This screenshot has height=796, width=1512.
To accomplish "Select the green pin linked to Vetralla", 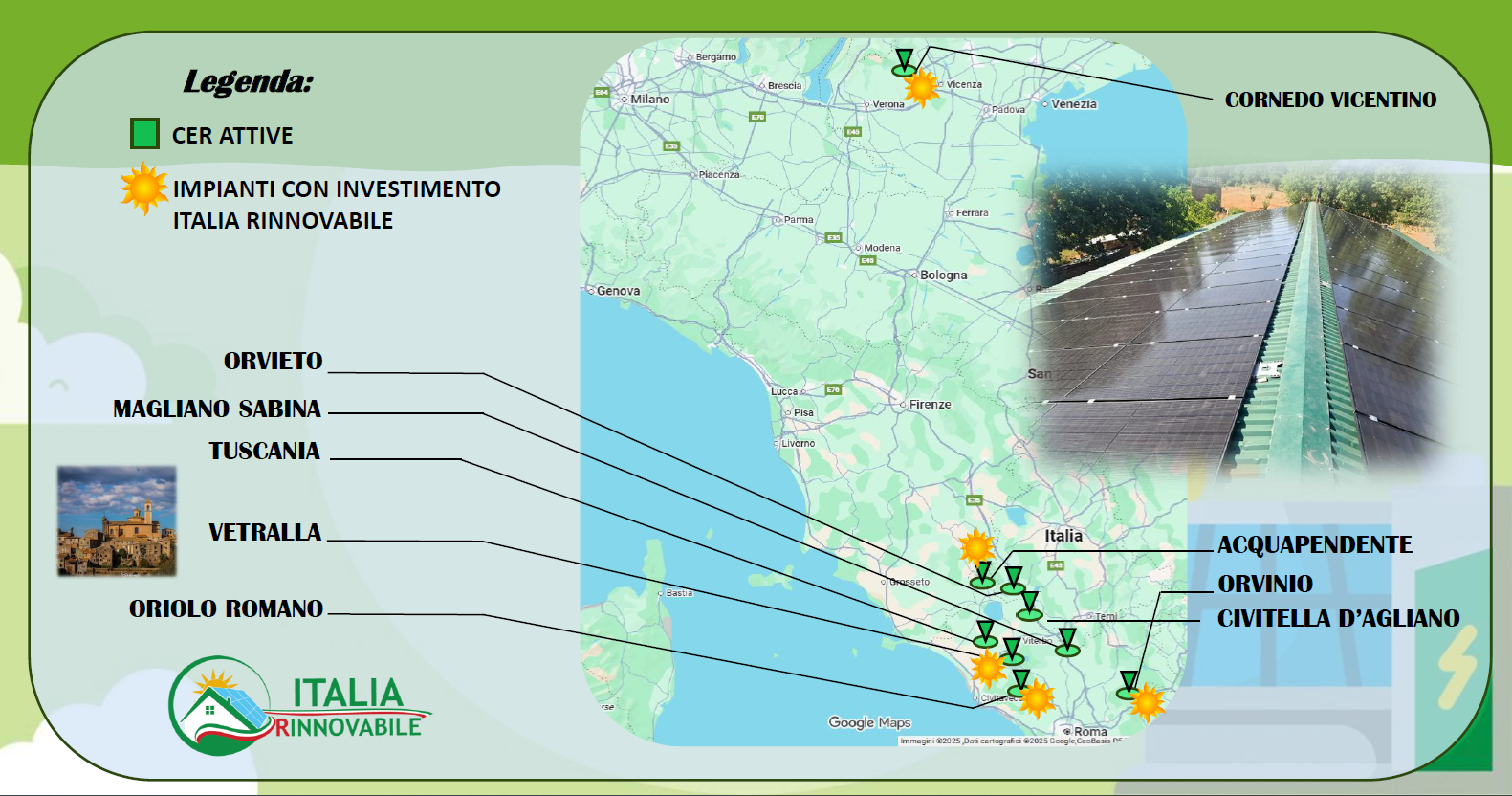I will click(1012, 652).
